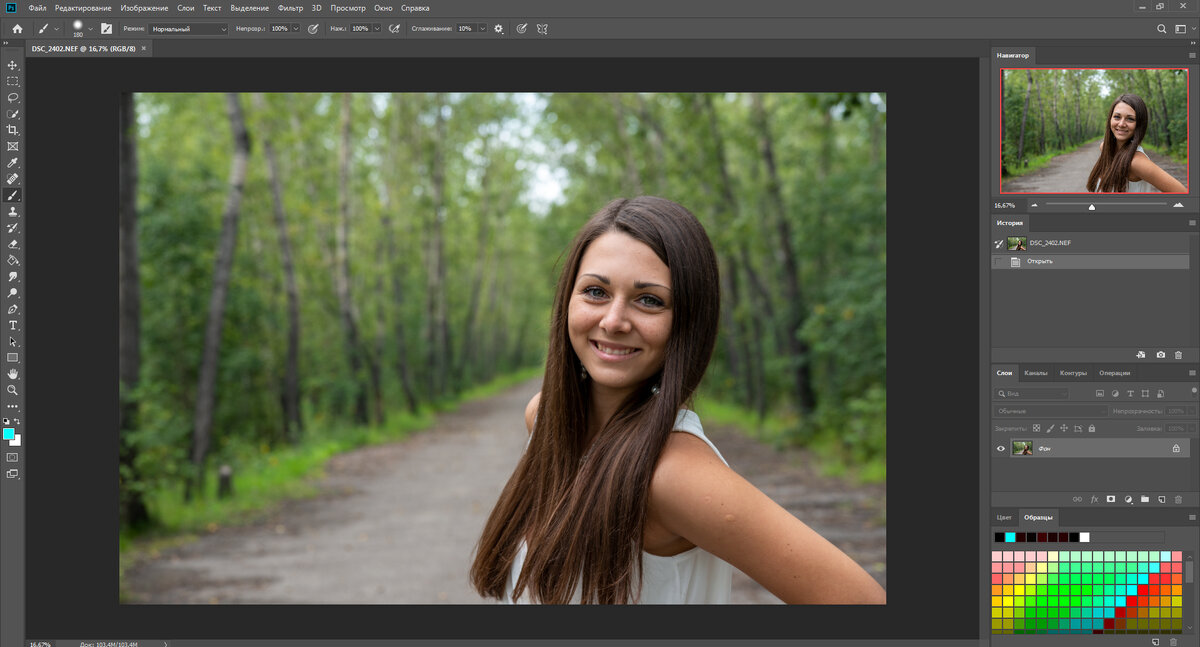Select the Eyedropper tool

[x=13, y=163]
